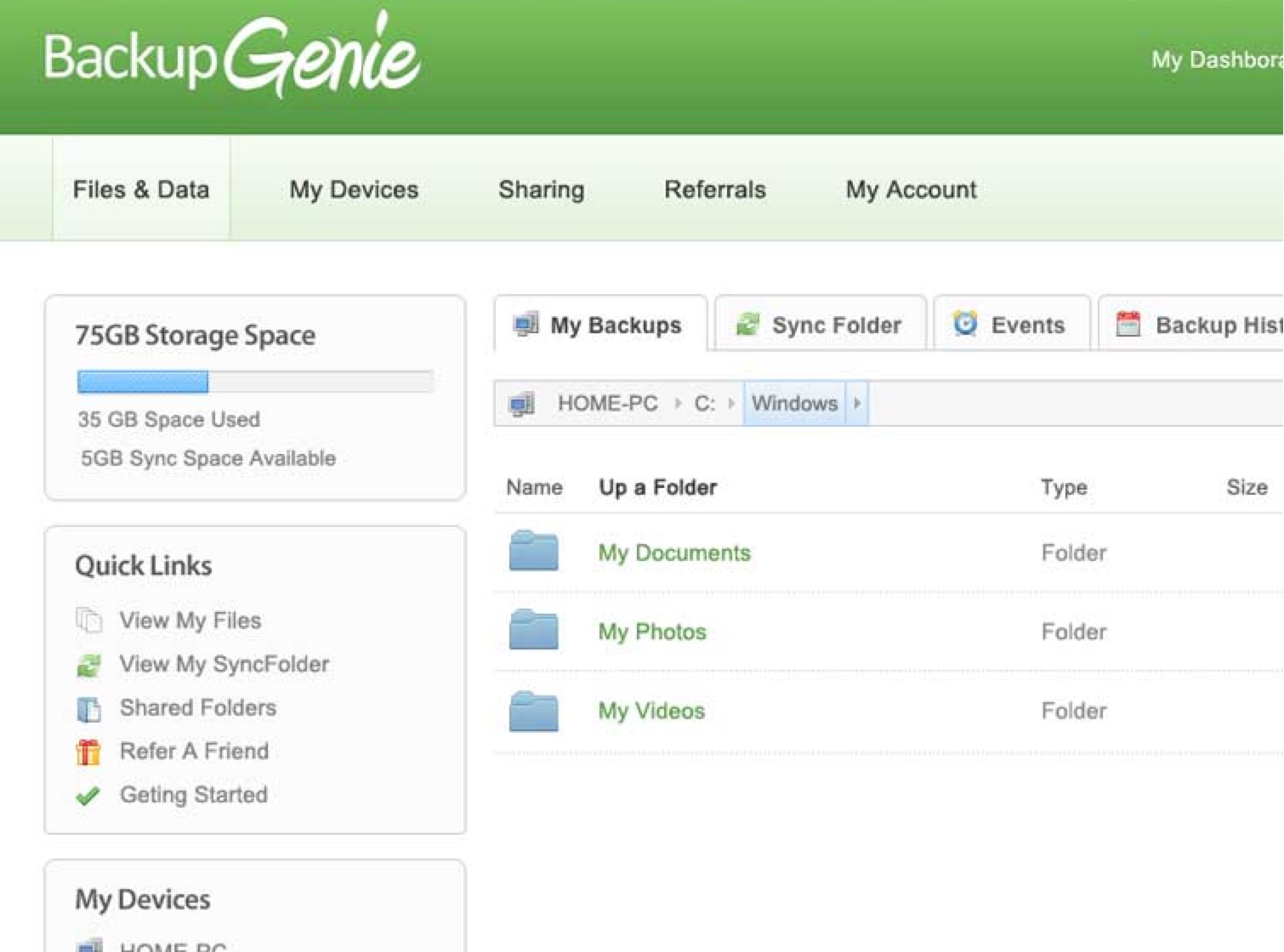Image resolution: width=1284 pixels, height=952 pixels.
Task: Click the storage space usage bar
Action: (x=255, y=382)
